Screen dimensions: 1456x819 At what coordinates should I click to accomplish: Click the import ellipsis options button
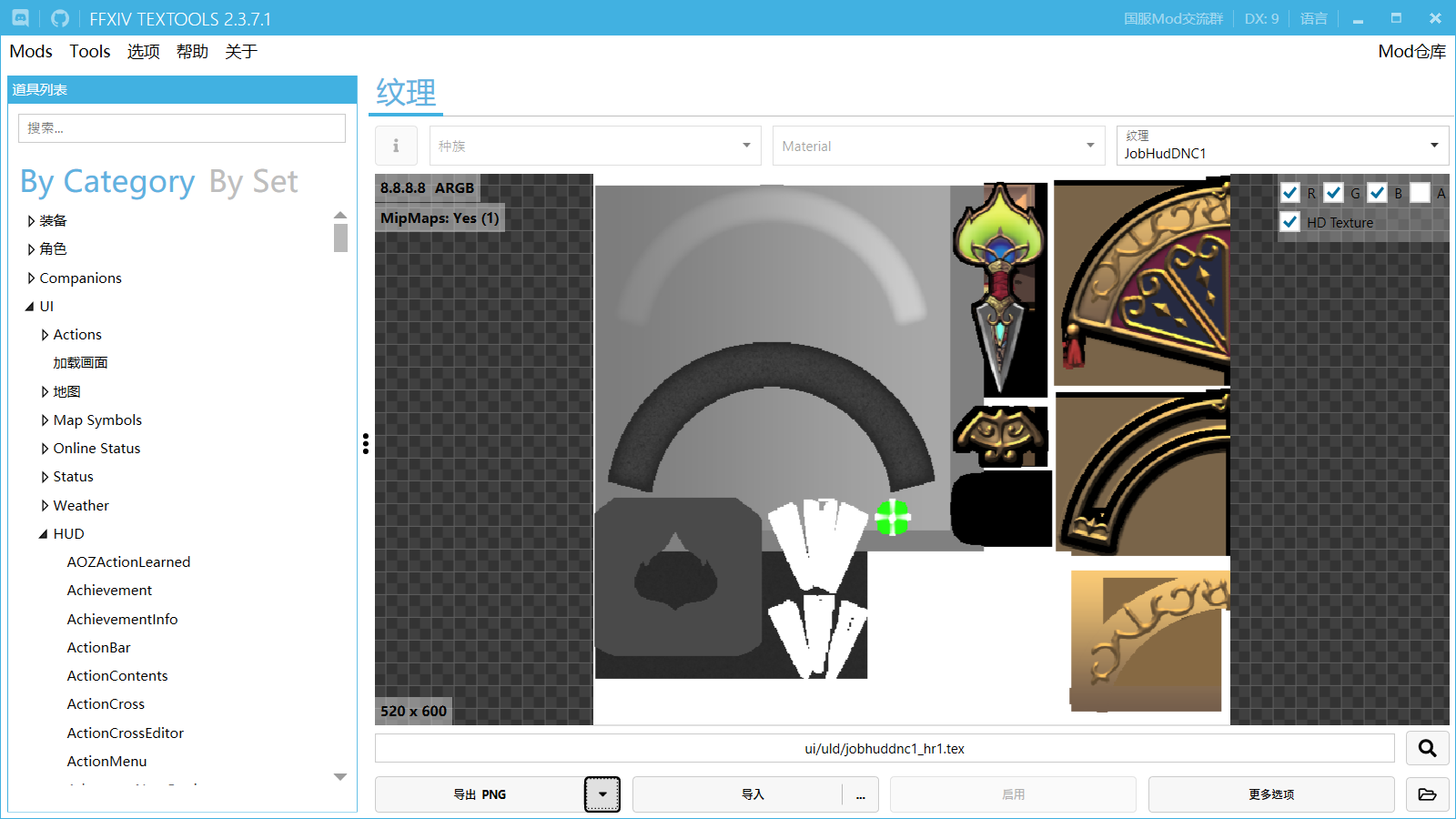click(861, 794)
